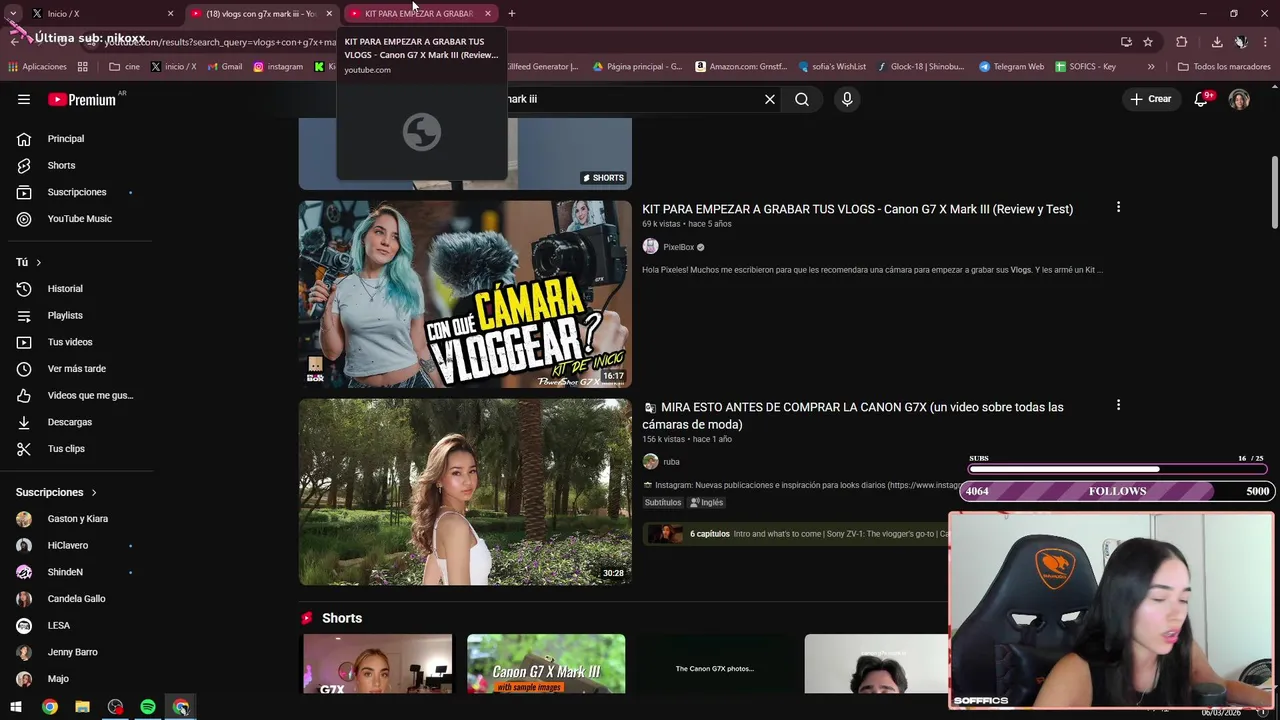
Task: Open Ver más tarde list
Action: click(x=76, y=369)
